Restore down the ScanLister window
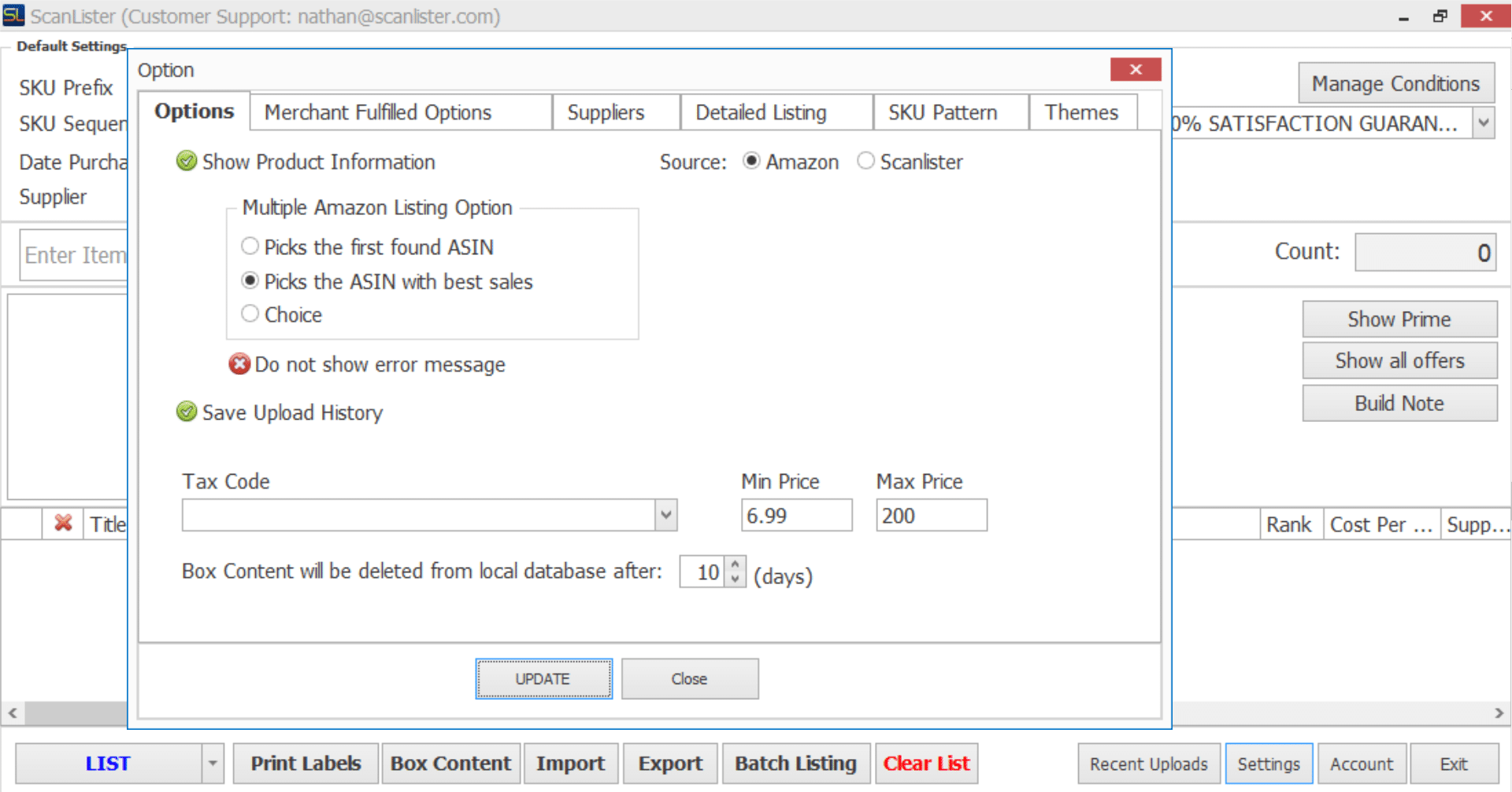 tap(1440, 16)
